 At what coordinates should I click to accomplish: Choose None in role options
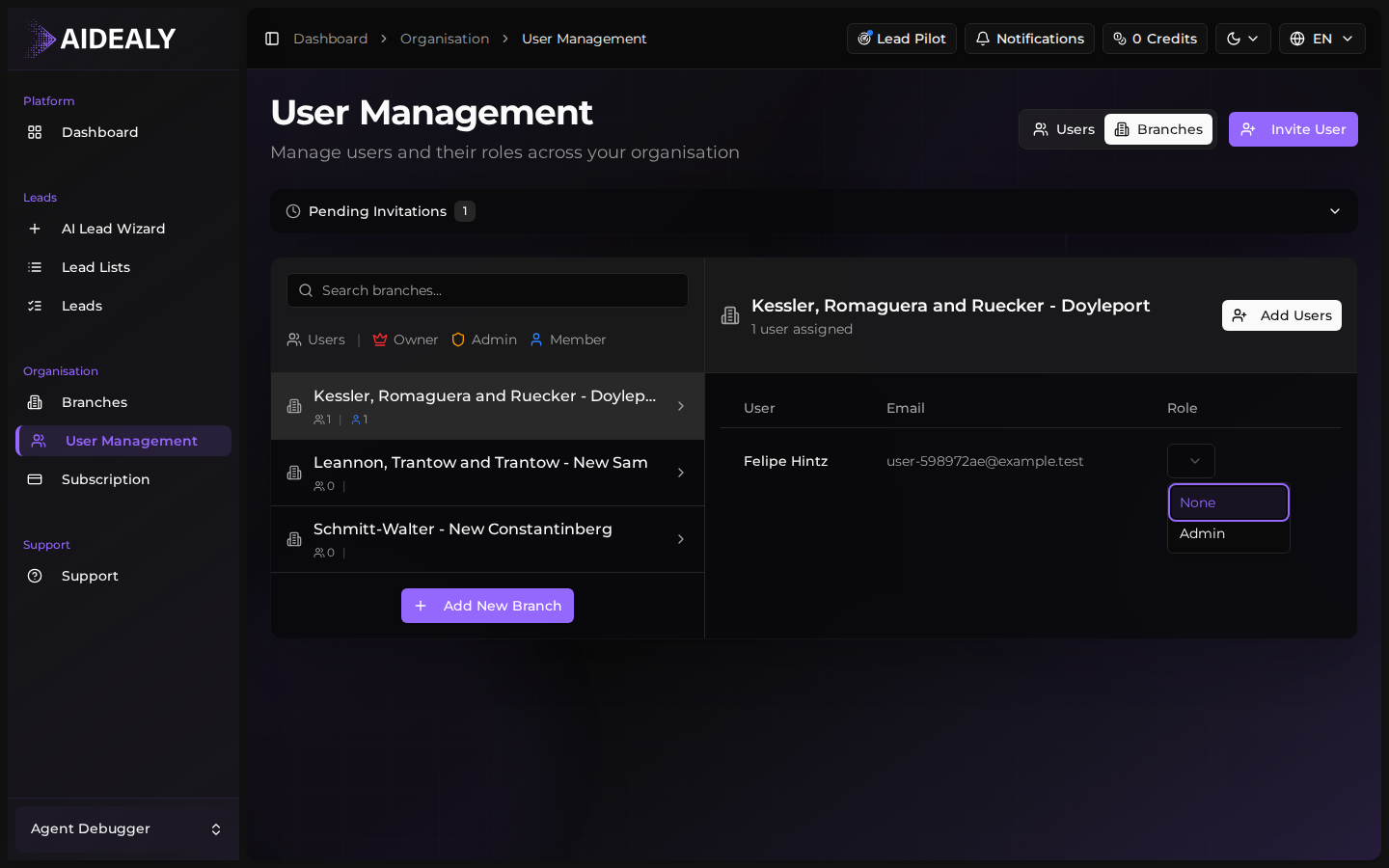click(1229, 502)
